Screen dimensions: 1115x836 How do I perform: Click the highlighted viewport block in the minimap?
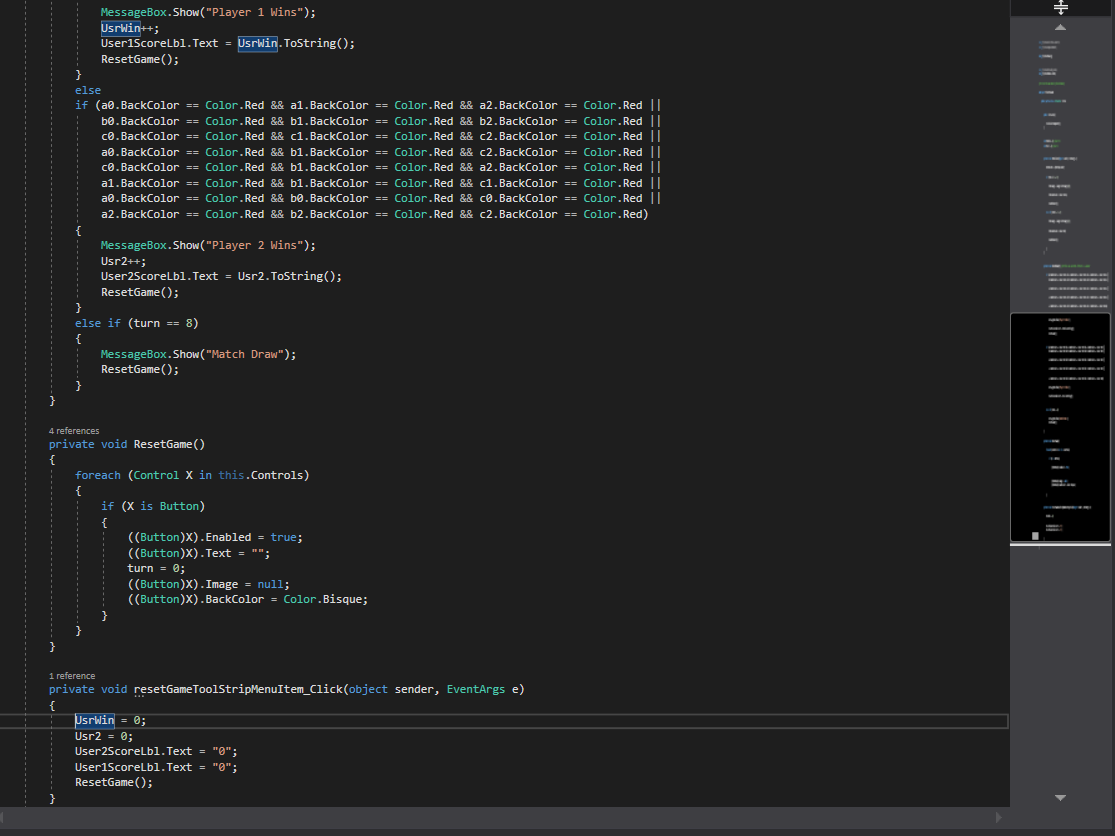click(1060, 427)
